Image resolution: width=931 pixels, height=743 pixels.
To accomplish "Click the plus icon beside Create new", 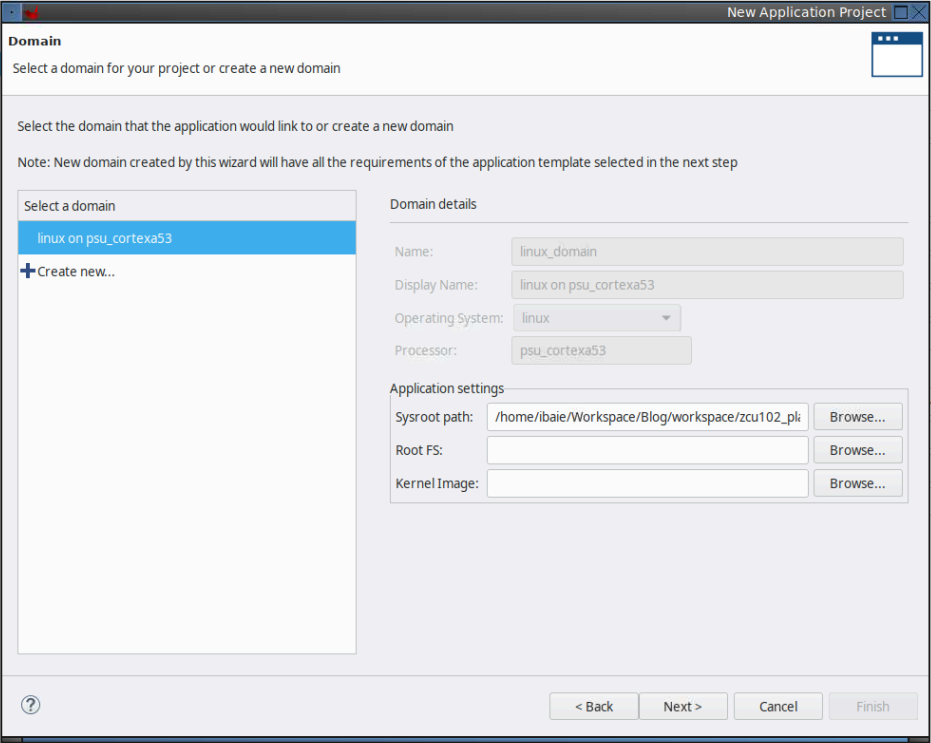I will (x=28, y=271).
